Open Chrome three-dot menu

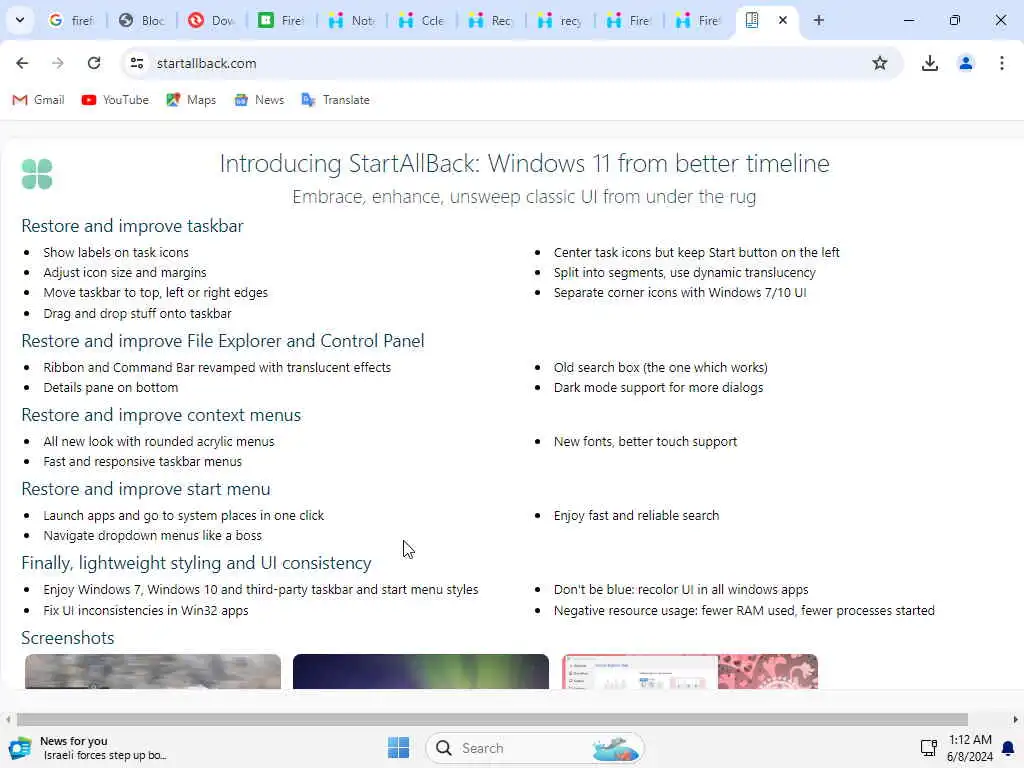(1001, 63)
